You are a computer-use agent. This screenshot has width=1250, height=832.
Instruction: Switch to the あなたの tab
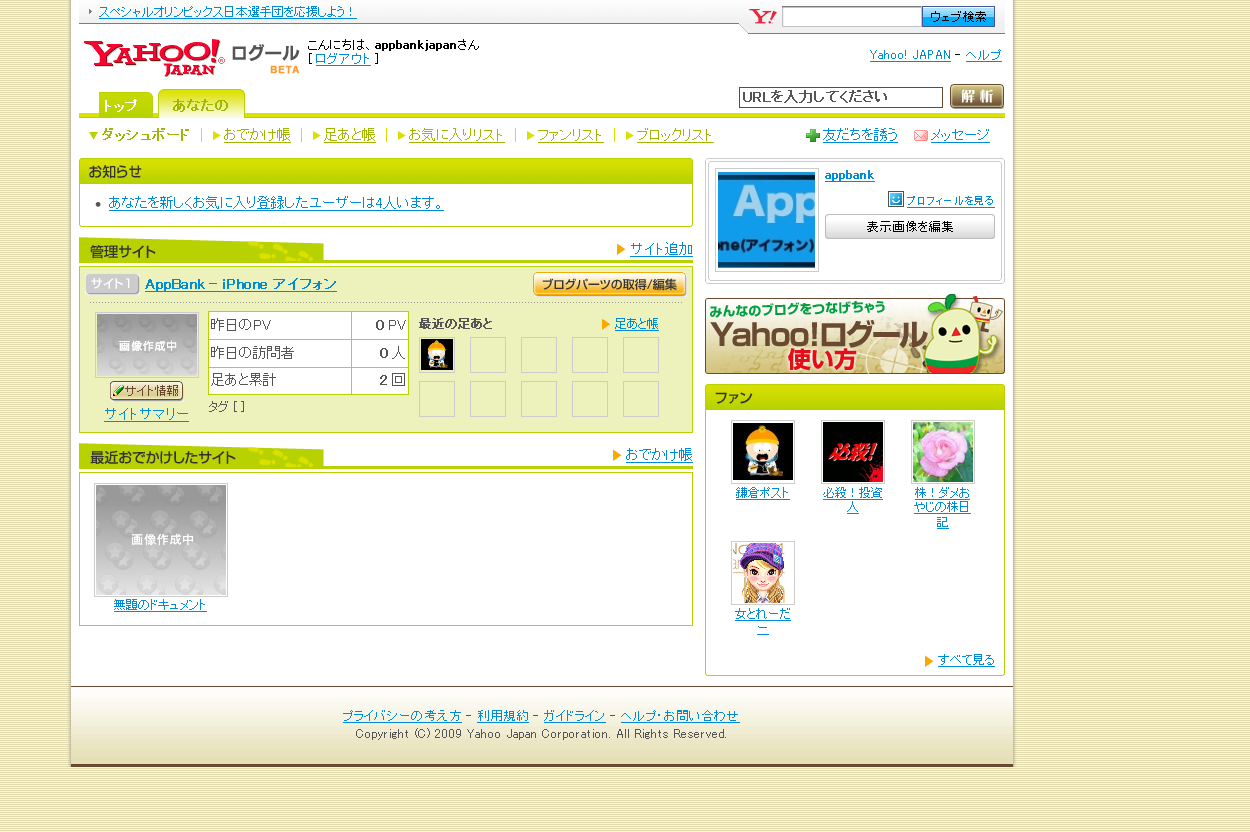point(201,104)
